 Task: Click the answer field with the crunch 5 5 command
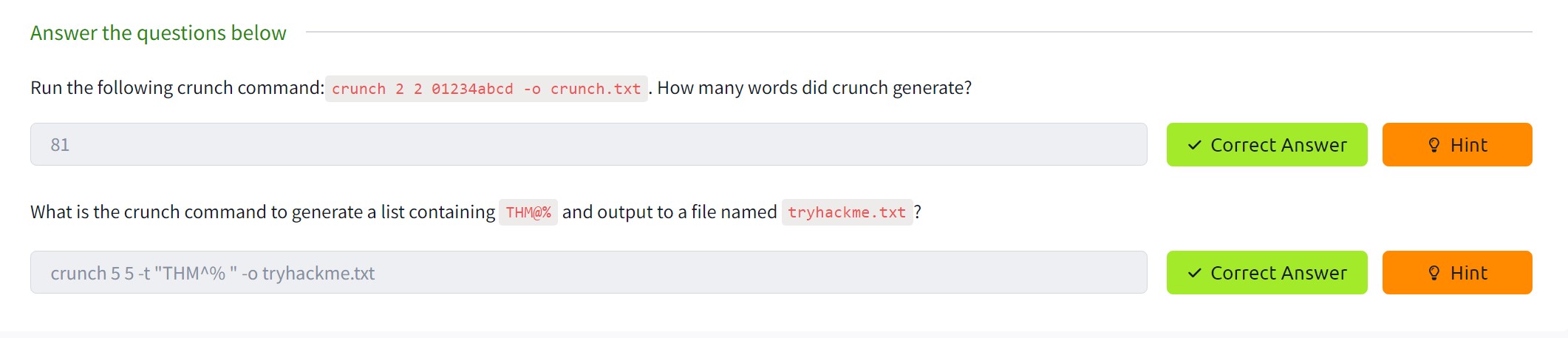point(588,273)
